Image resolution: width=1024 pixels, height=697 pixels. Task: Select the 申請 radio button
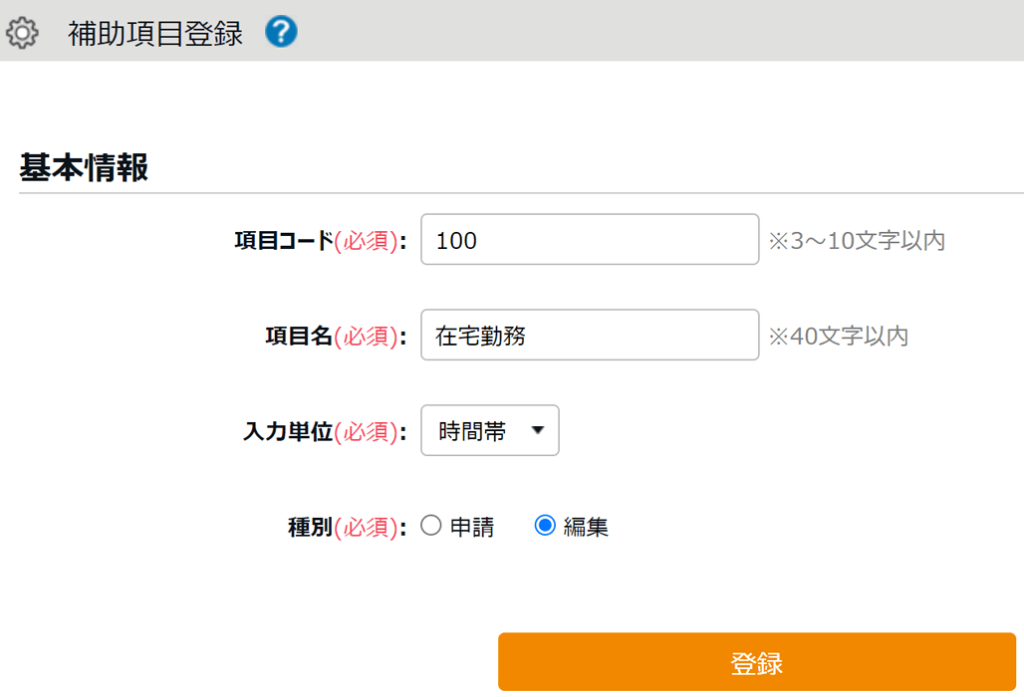pyautogui.click(x=431, y=526)
